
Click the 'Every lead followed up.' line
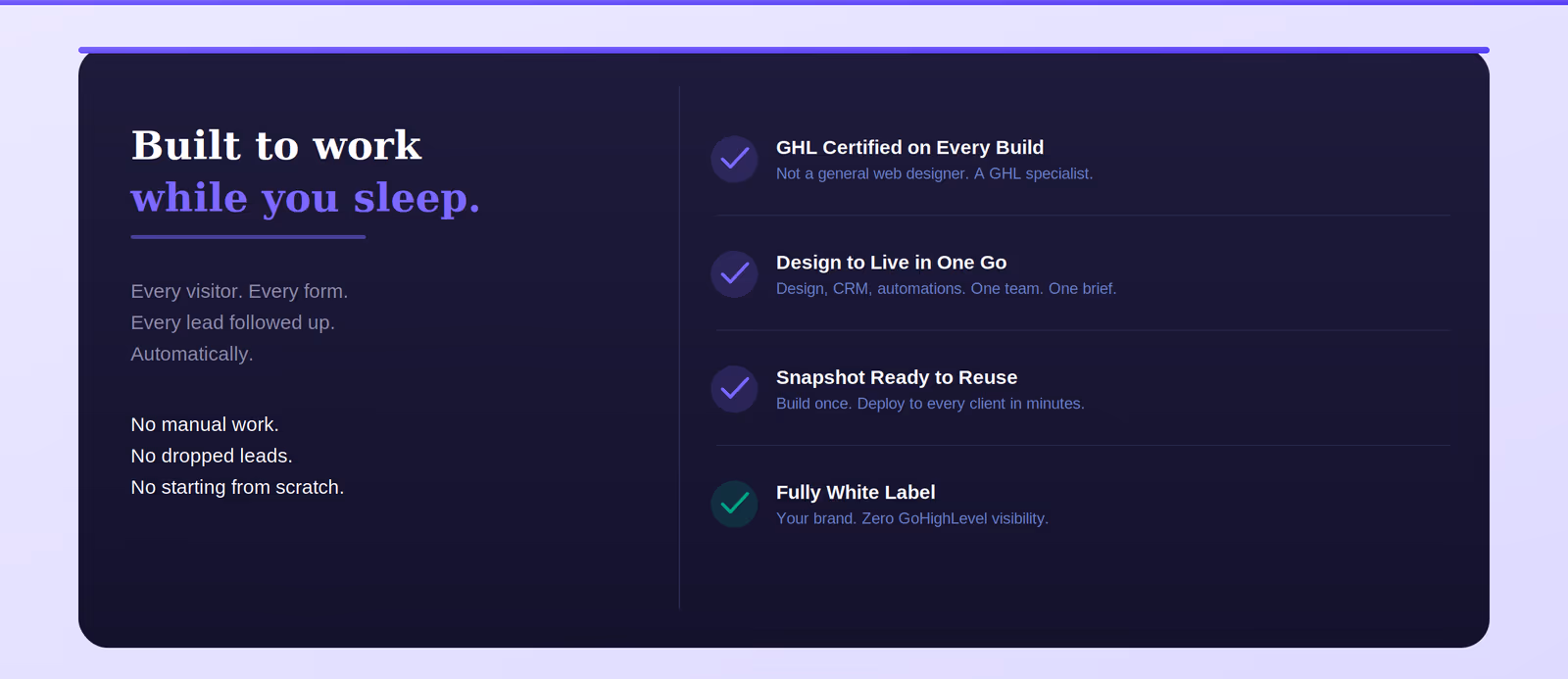[233, 322]
